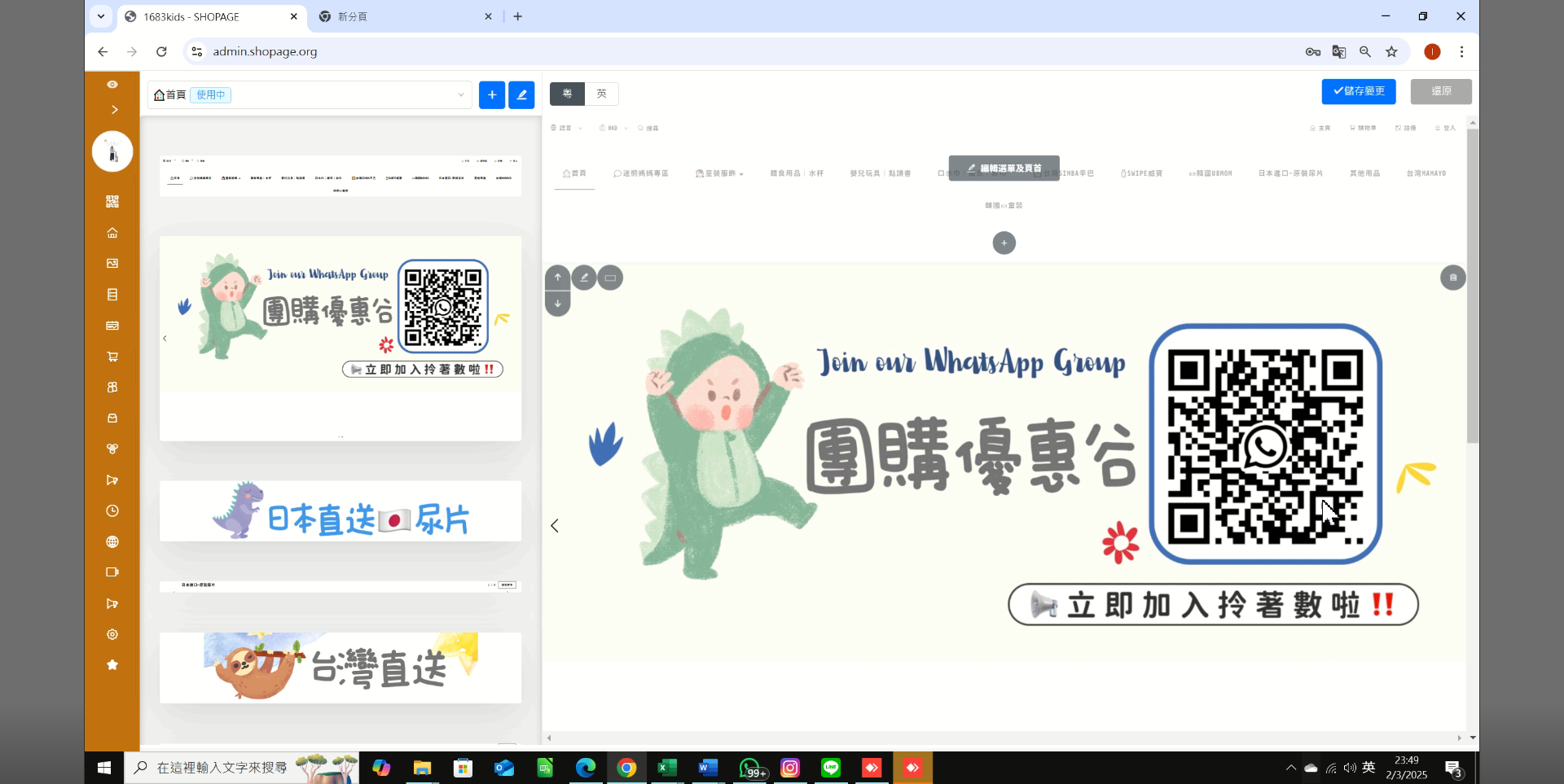This screenshot has height=784, width=1564.
Task: Click the 首頁 menu item in the preview
Action: [x=574, y=173]
